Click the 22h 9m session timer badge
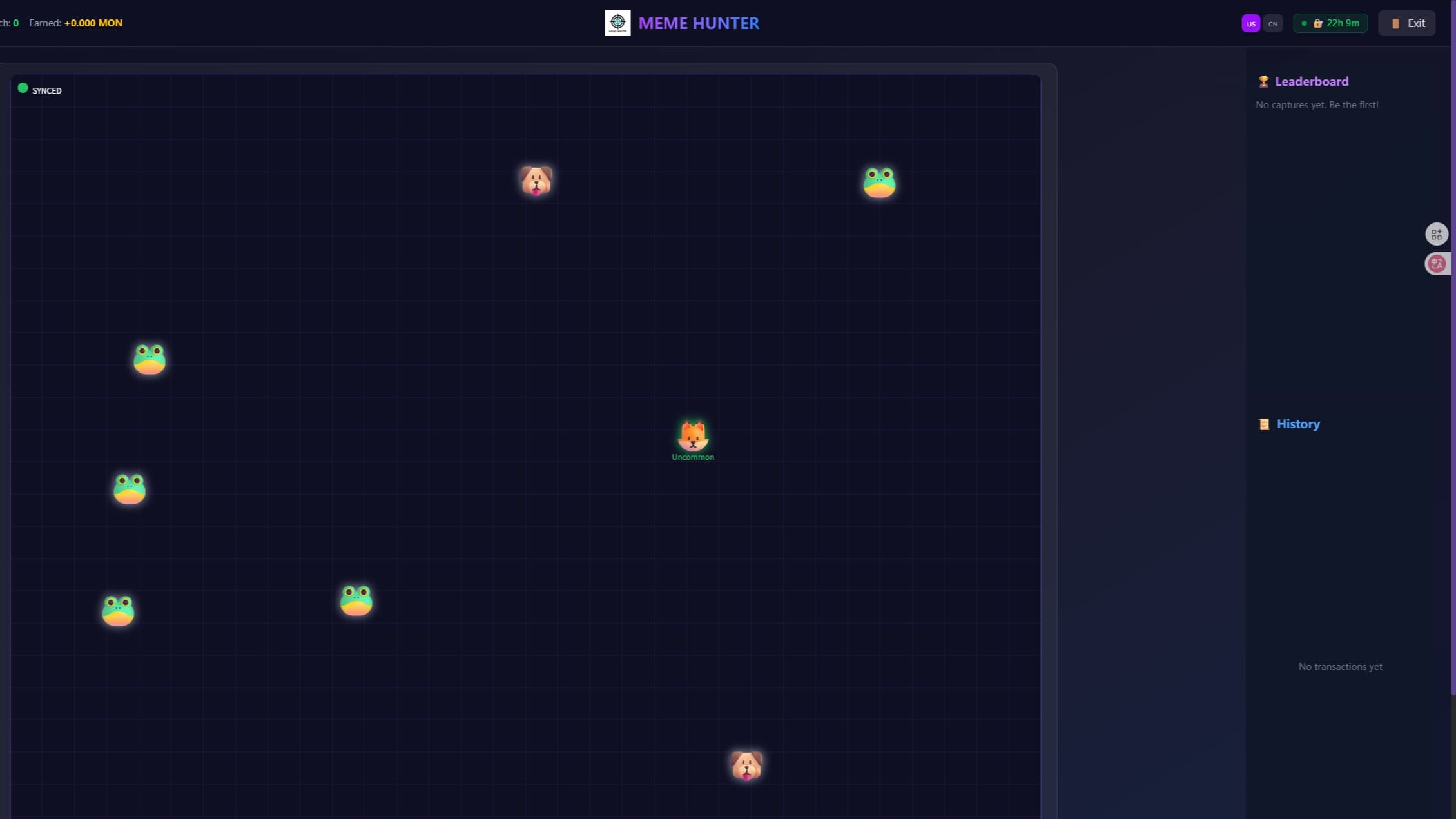The width and height of the screenshot is (1456, 819). [1330, 23]
